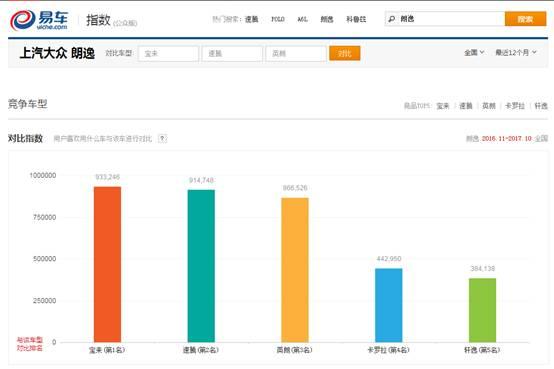Click axis label 宝来 (第1名)
This screenshot has width=554, height=369.
tap(107, 350)
